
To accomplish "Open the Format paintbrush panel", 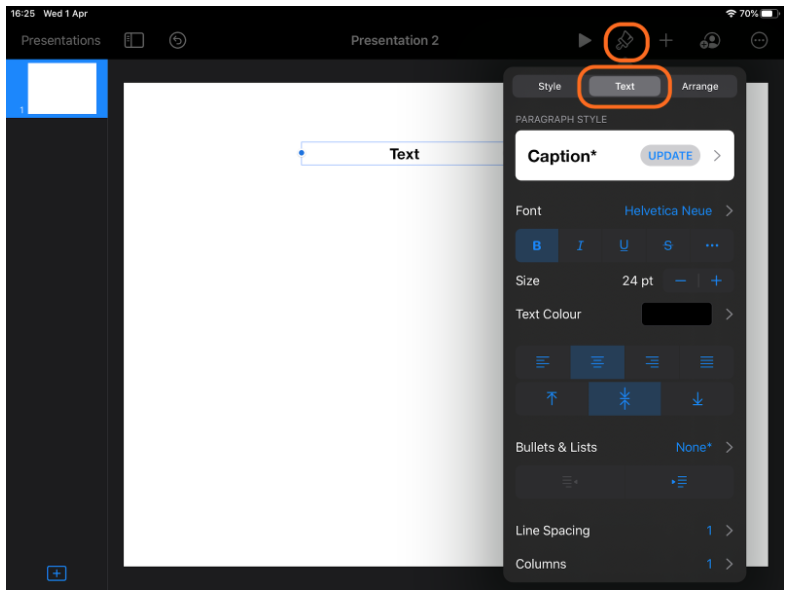I will [624, 41].
